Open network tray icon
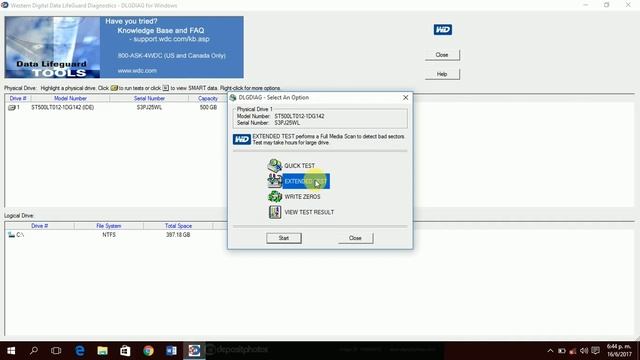Viewport: 640px width, 360px height. pos(573,351)
